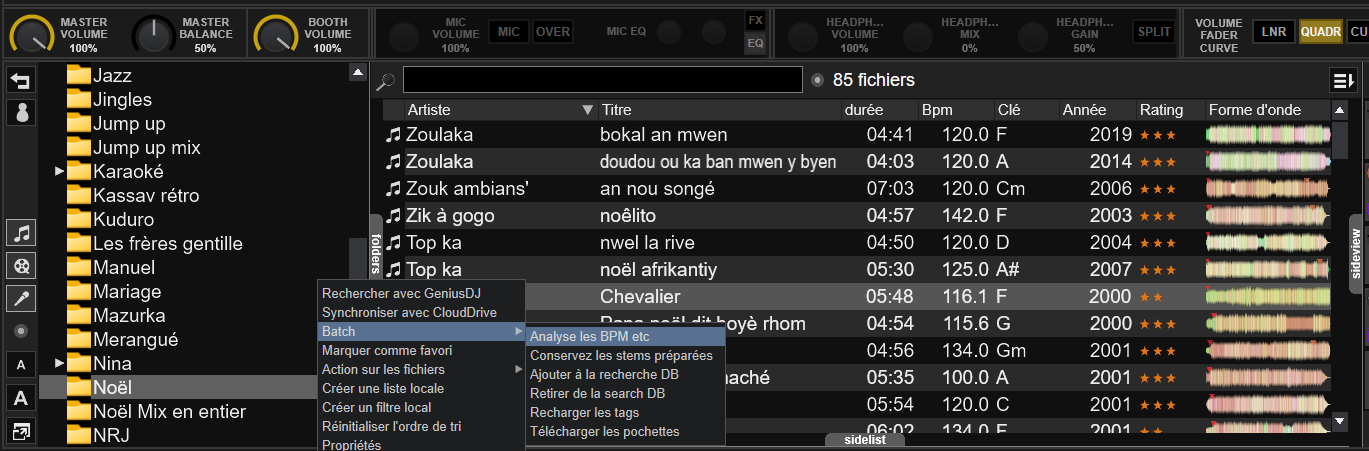
Task: Toggle the music note audio filter icon
Action: click(21, 233)
